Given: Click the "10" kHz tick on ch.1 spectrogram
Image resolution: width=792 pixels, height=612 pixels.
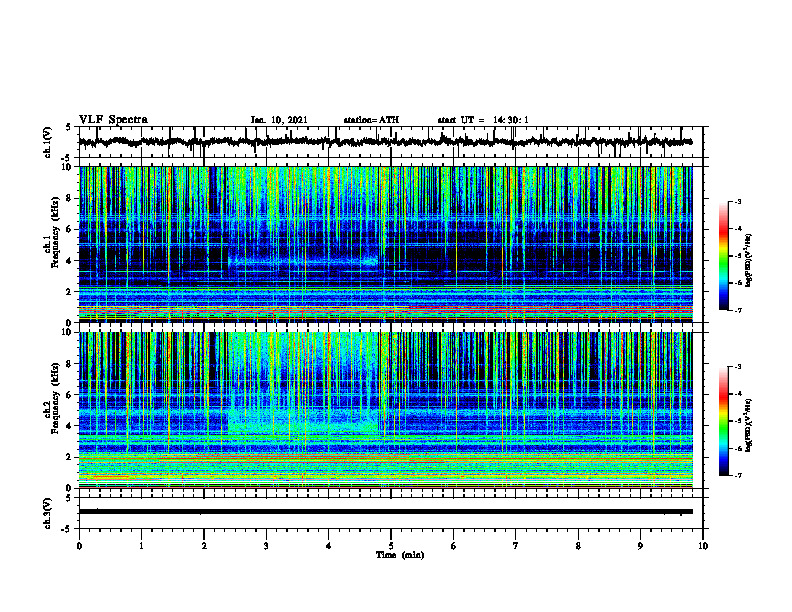Looking at the screenshot, I should (x=69, y=167).
